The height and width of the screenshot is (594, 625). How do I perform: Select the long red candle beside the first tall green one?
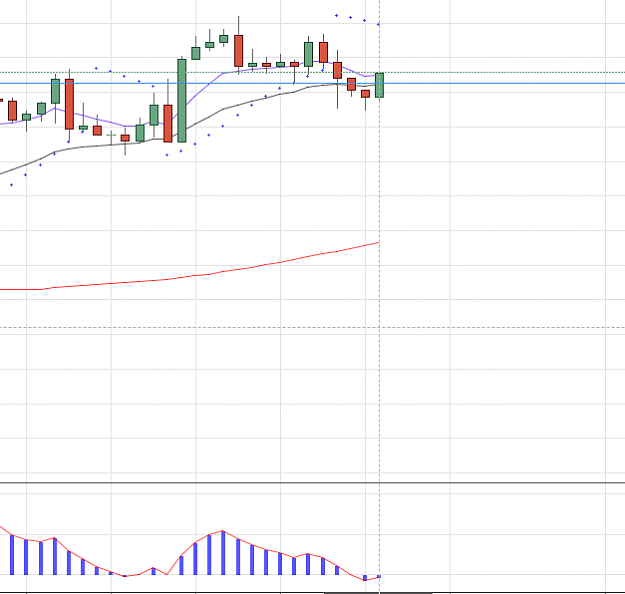(x=69, y=104)
